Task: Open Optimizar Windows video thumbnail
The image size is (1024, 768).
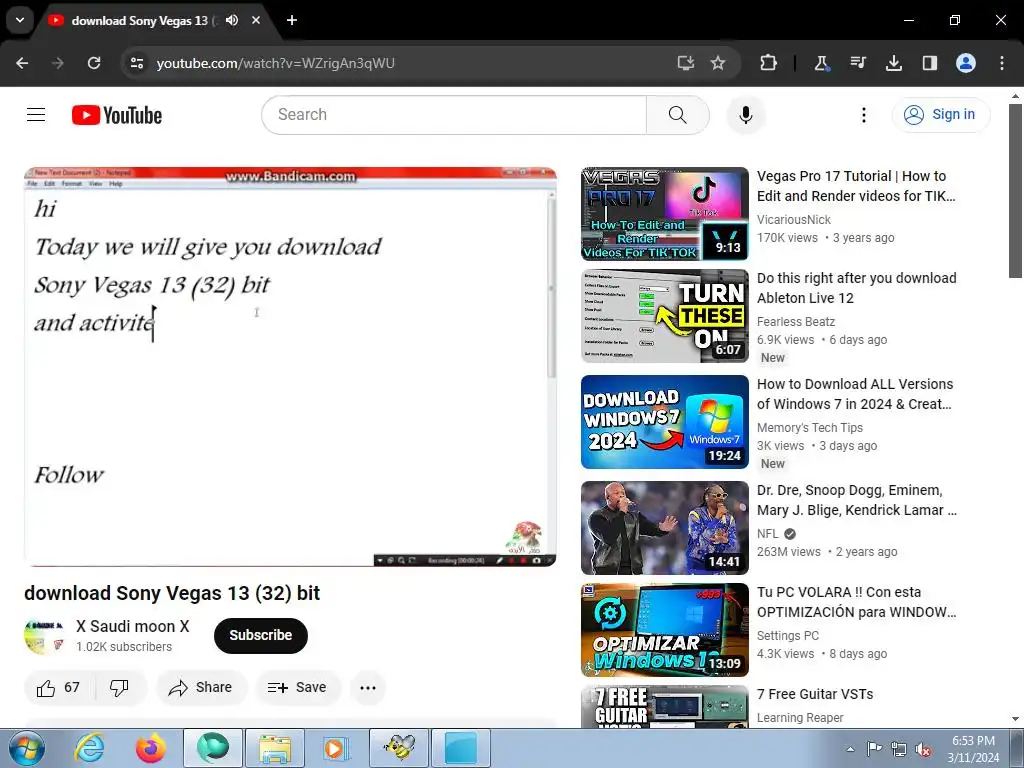Action: tap(665, 630)
